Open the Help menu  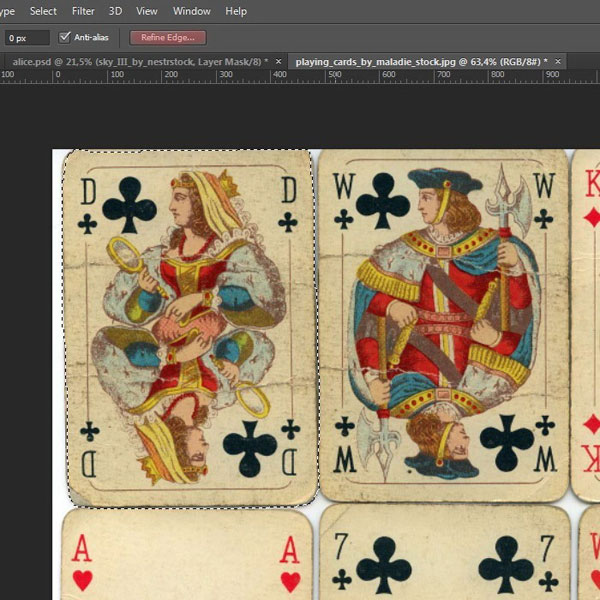pos(236,11)
